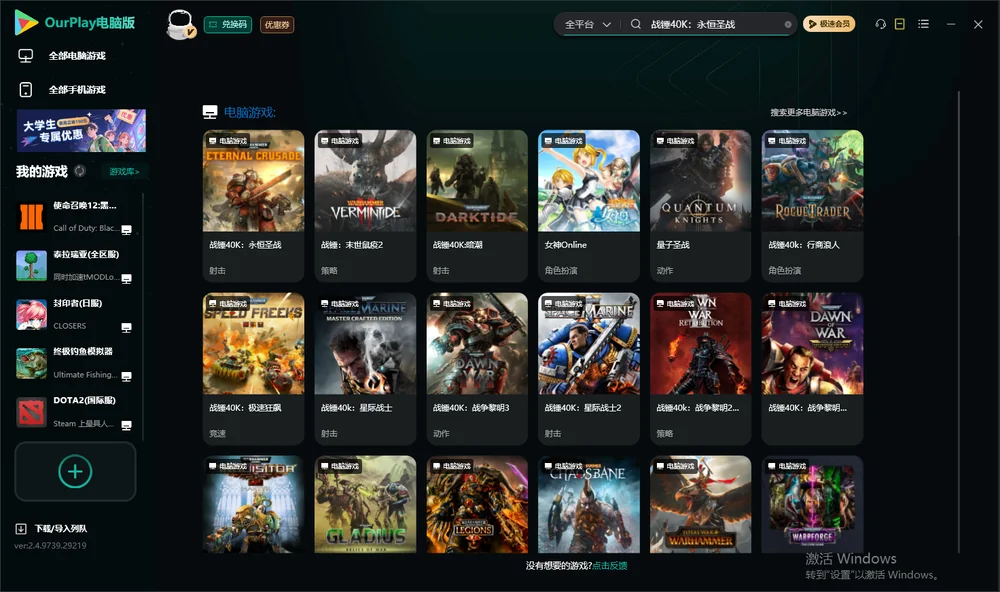Screen dimensions: 1000x592
Task: Click the PC icon on 封印者 row
Action: 126,328
